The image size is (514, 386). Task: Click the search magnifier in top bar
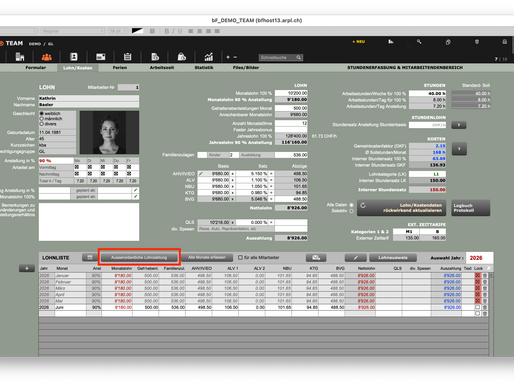(419, 42)
